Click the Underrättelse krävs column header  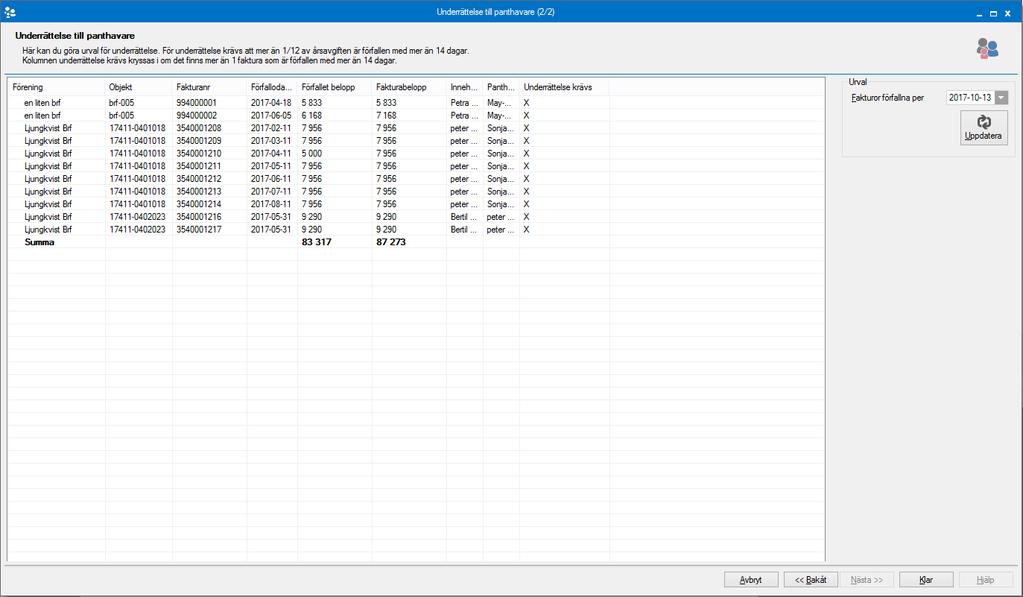click(x=564, y=87)
